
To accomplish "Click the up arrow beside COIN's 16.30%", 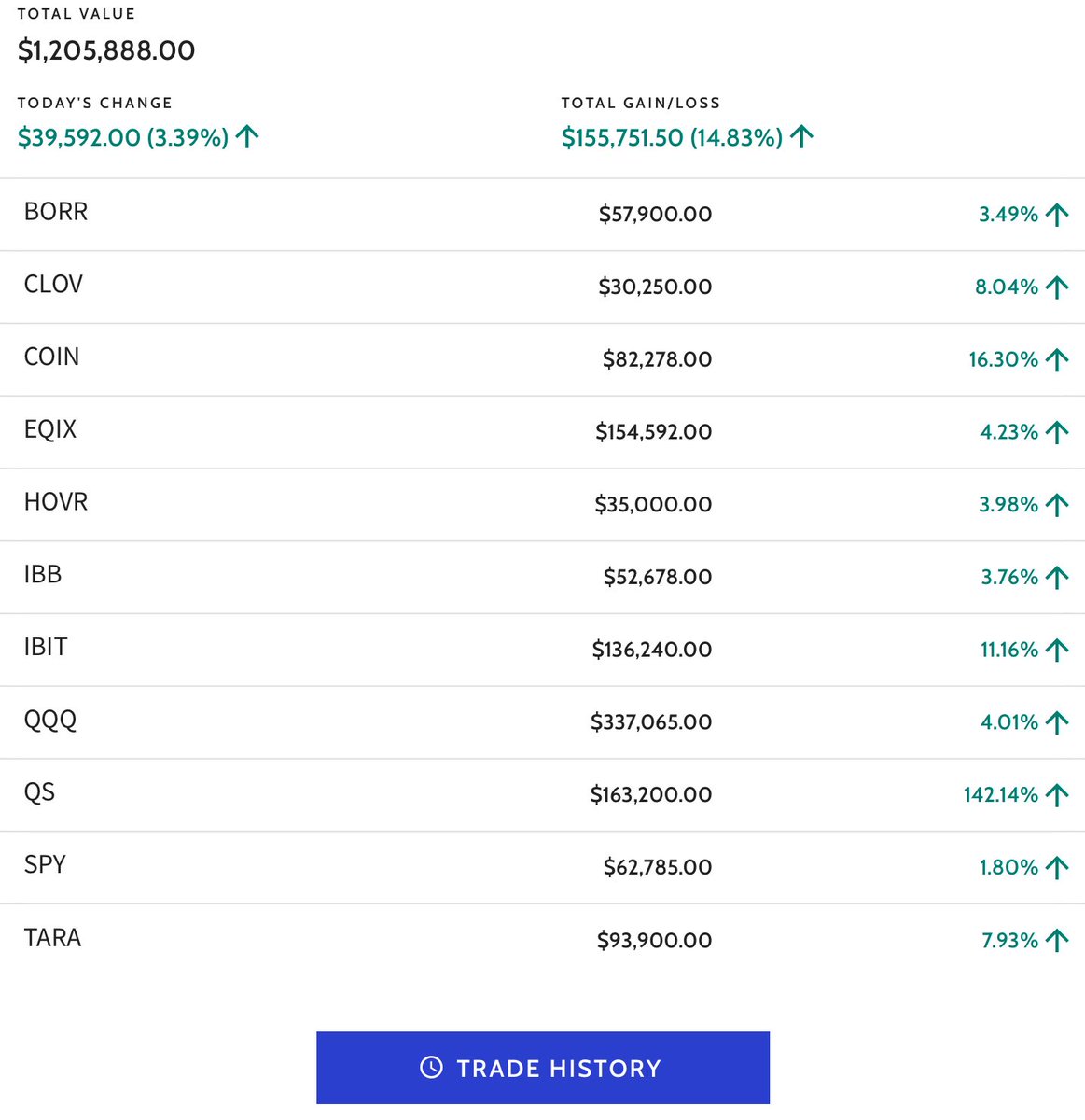I will [1055, 358].
